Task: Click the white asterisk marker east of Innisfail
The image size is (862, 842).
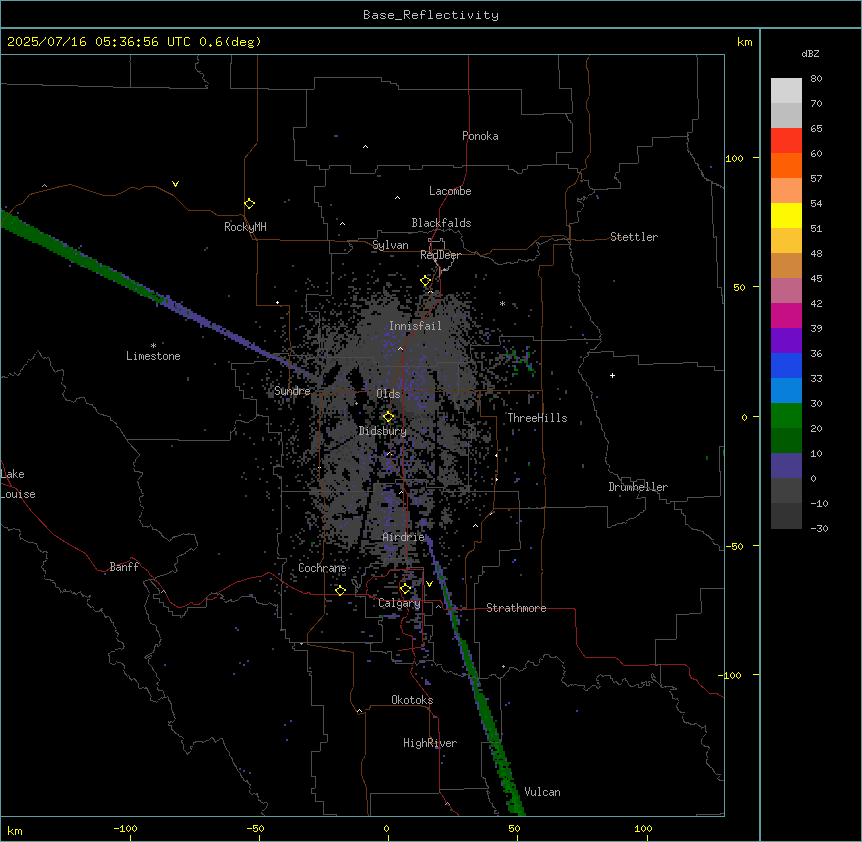Action: (502, 303)
